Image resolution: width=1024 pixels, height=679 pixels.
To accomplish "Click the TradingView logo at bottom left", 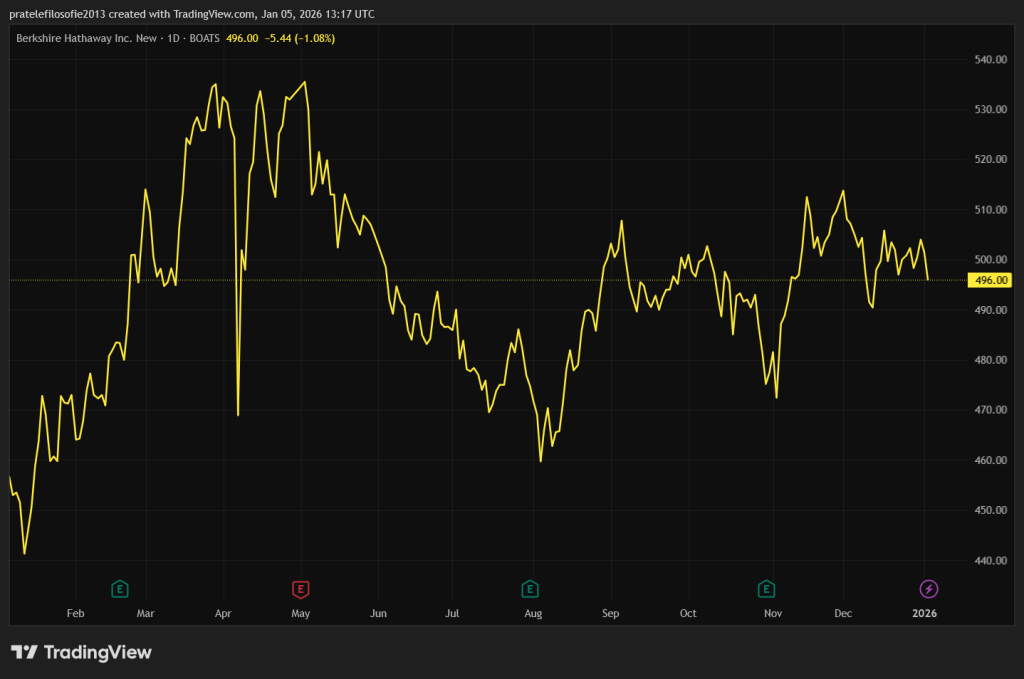I will coord(82,652).
